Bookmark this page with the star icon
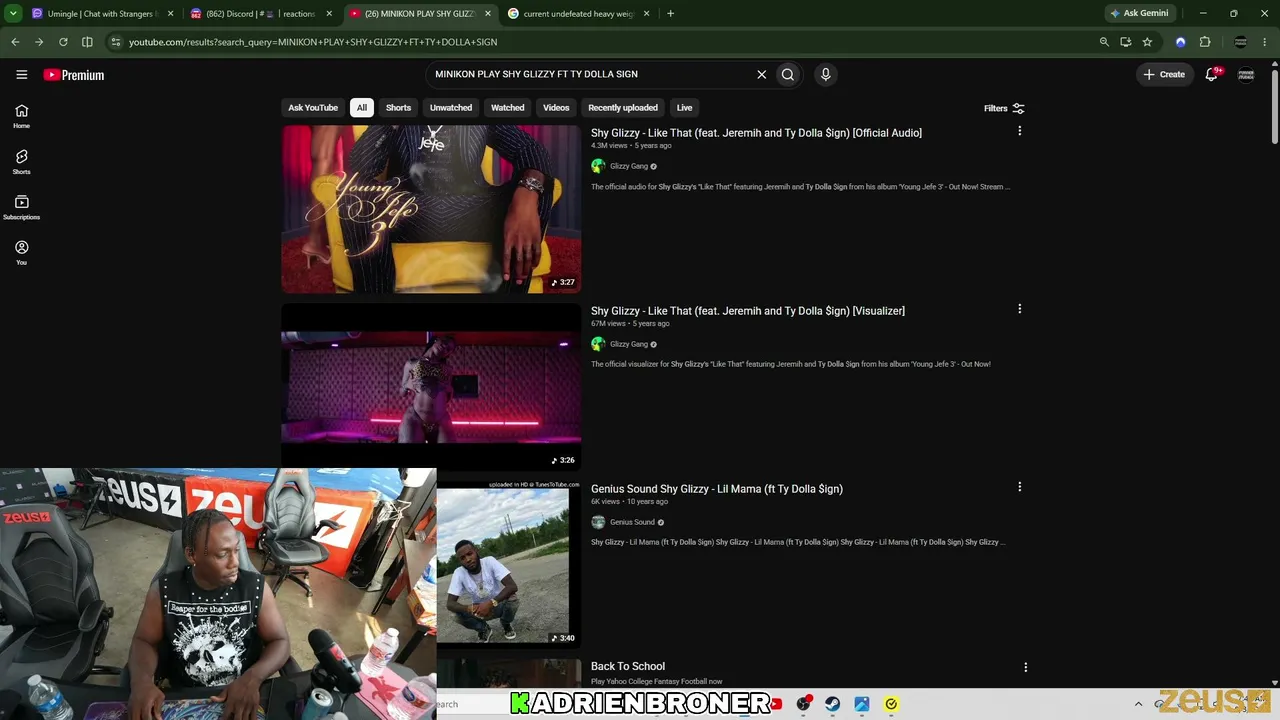 [1147, 42]
